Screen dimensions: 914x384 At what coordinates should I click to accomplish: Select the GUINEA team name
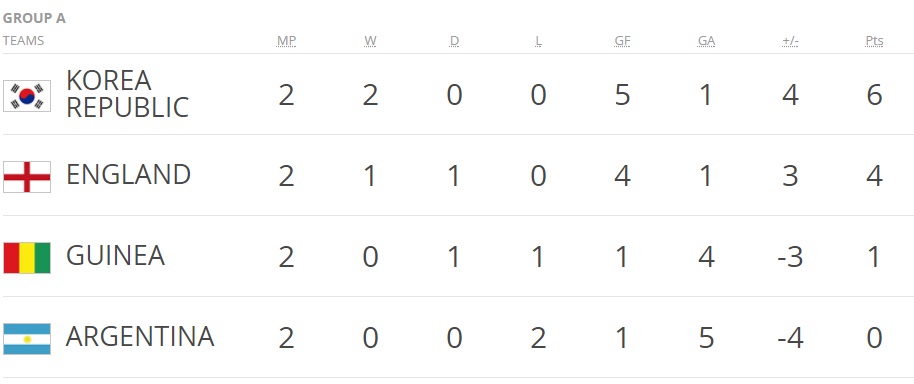point(115,256)
